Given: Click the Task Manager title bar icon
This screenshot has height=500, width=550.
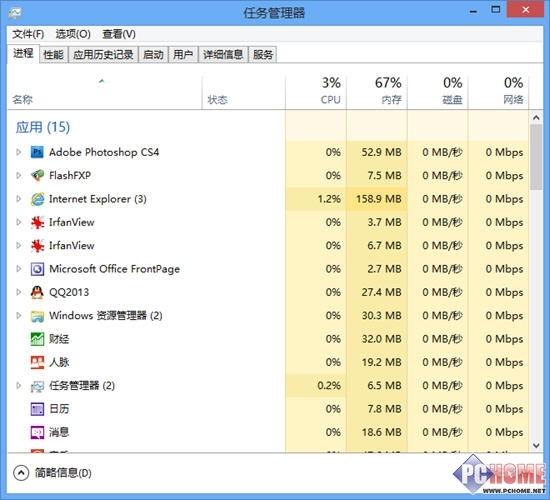Looking at the screenshot, I should coord(15,13).
